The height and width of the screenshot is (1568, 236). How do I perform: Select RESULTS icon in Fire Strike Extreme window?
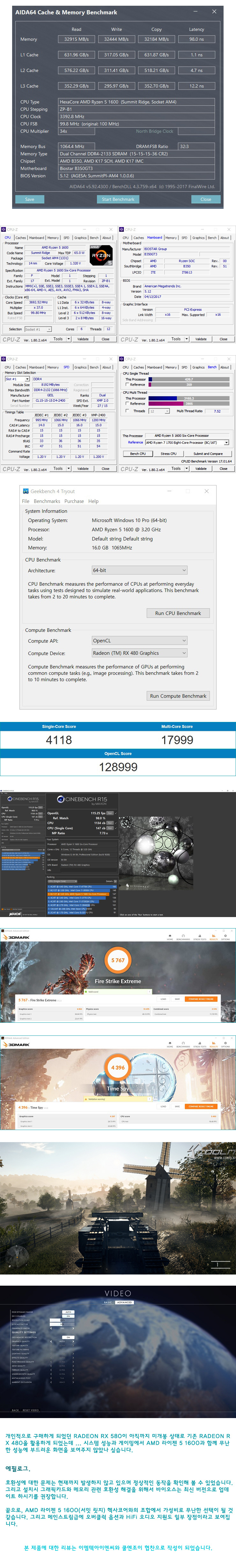[213, 937]
